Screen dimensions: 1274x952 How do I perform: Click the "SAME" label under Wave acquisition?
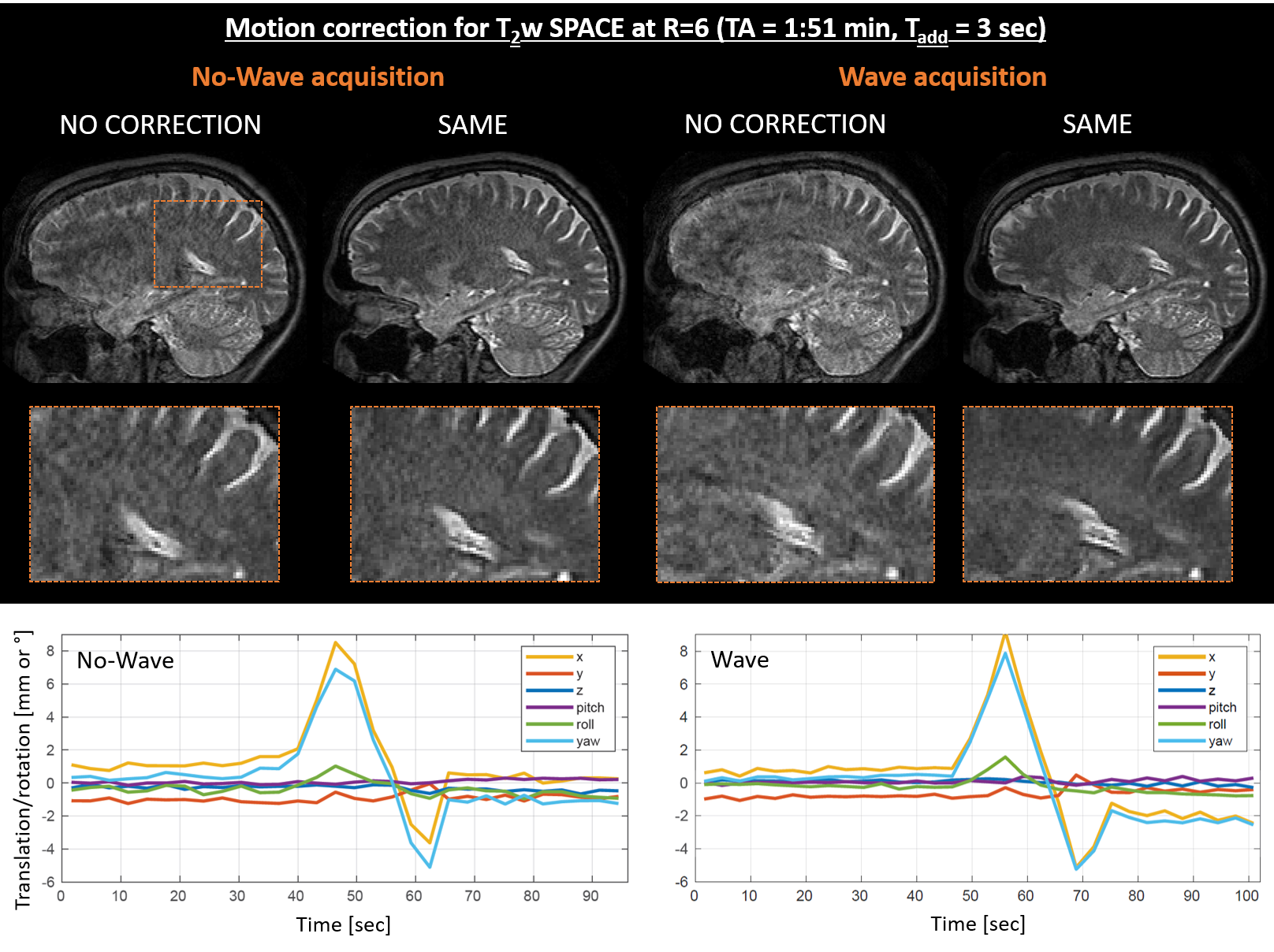coord(1097,125)
